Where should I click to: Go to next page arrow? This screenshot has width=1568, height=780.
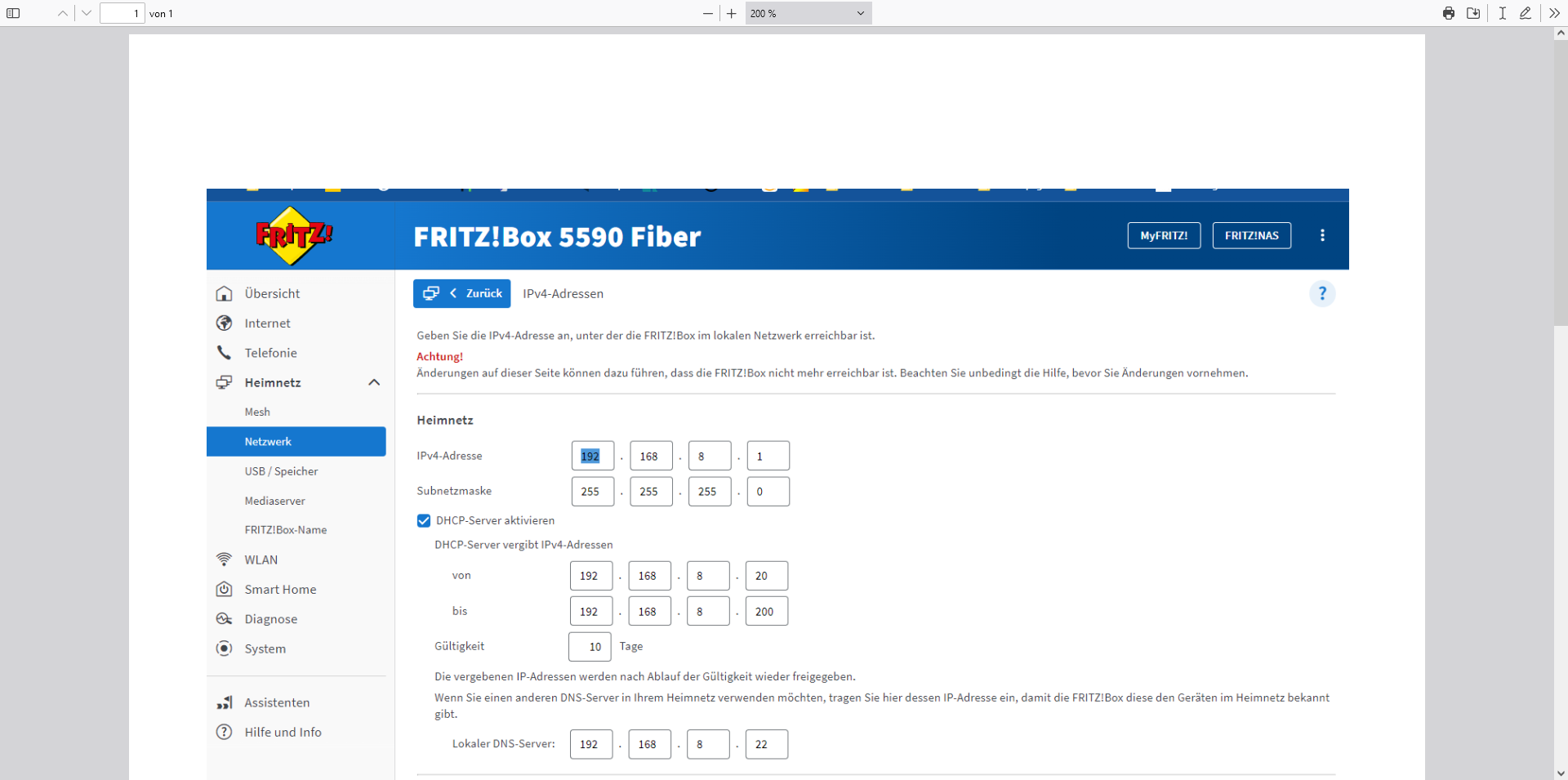pos(87,13)
